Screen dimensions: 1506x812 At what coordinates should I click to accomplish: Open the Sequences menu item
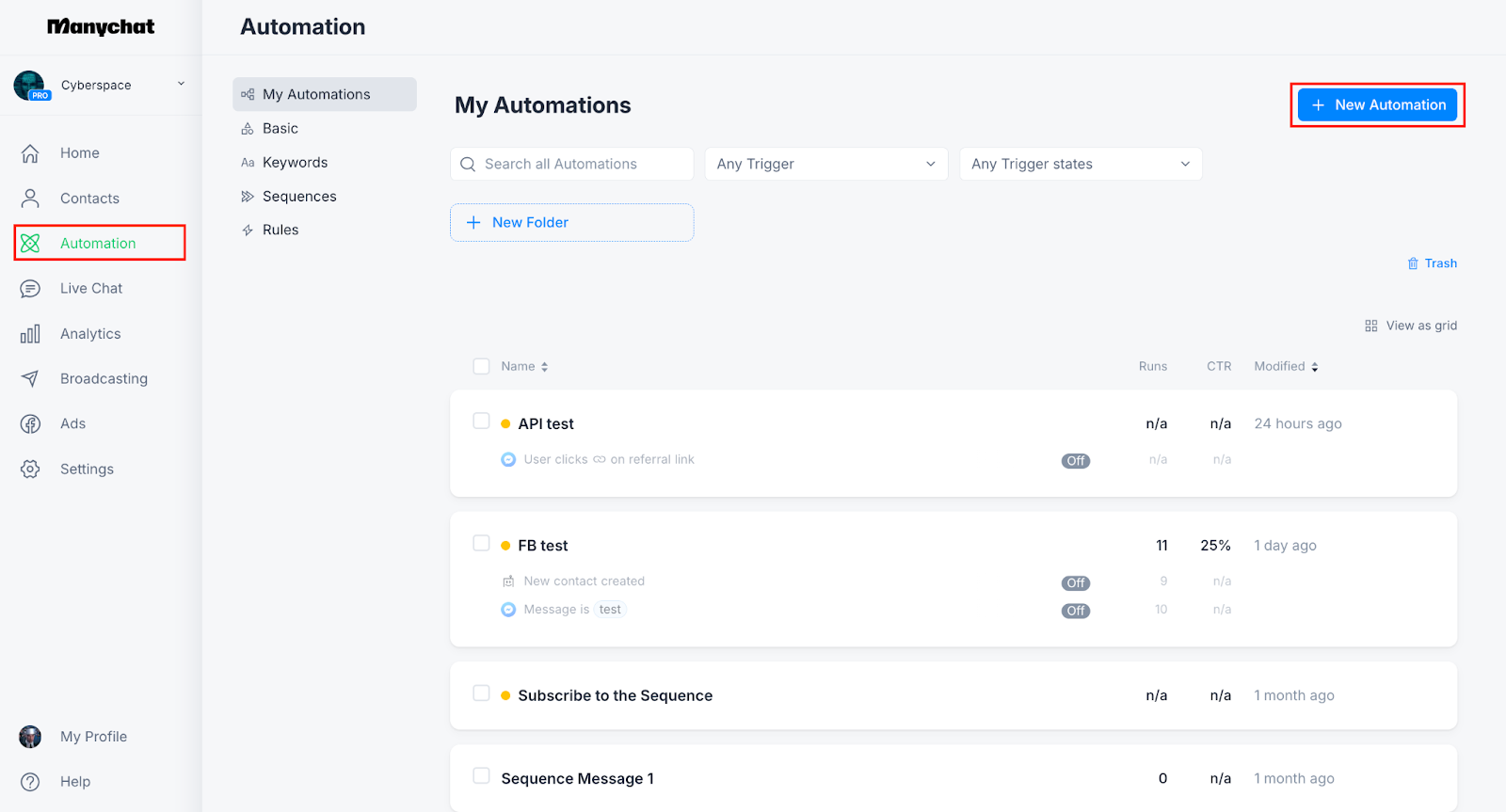(x=298, y=197)
